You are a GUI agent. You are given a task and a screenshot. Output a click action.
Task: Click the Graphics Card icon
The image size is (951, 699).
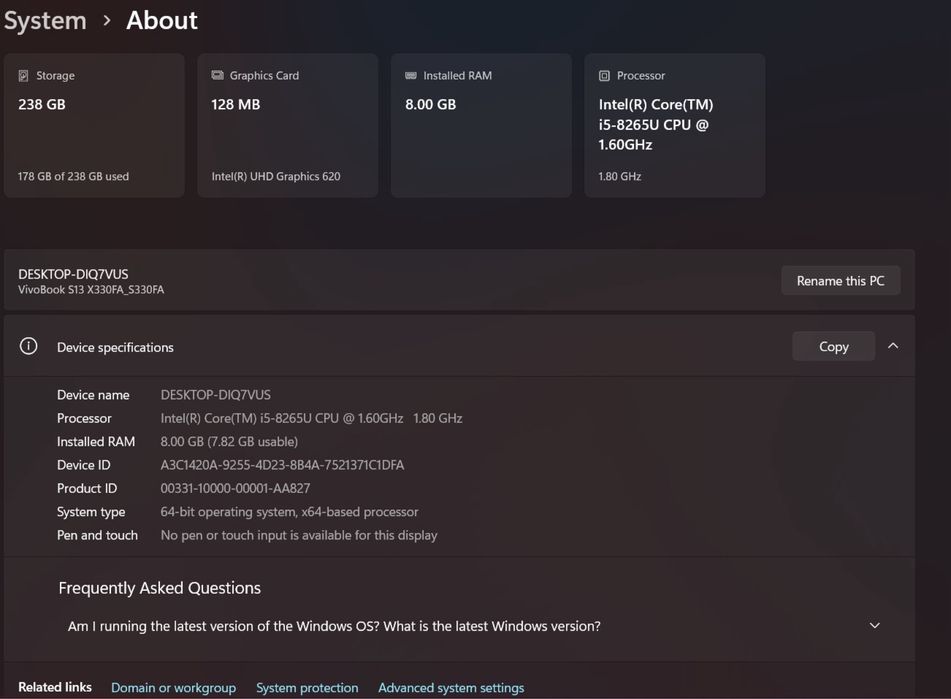[x=217, y=76]
